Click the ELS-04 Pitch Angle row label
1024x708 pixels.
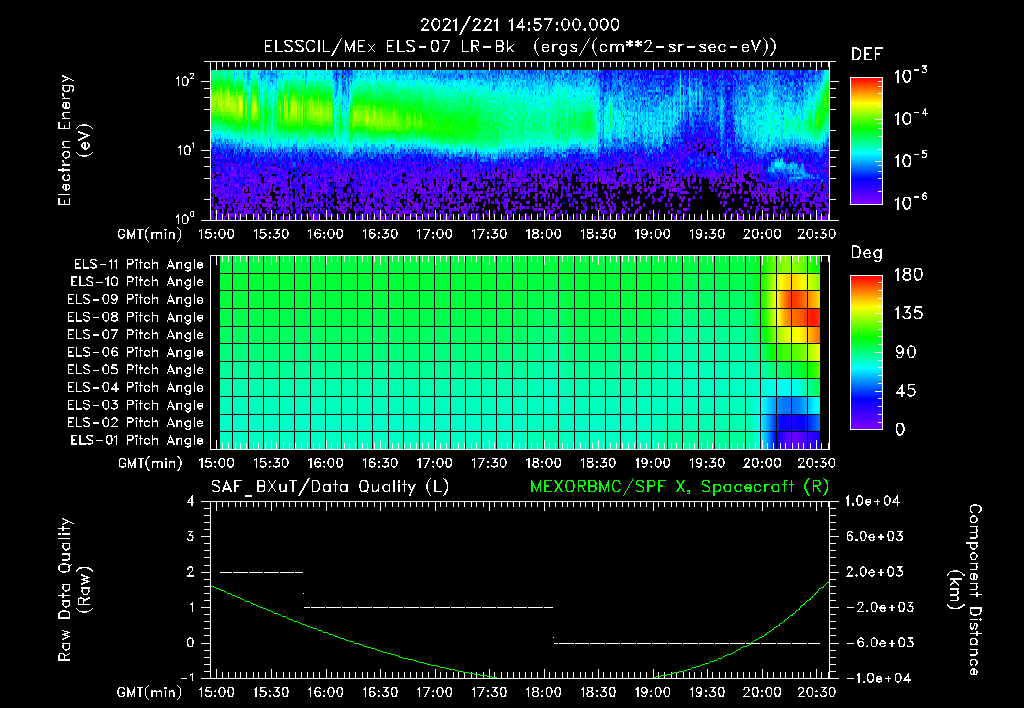click(136, 387)
